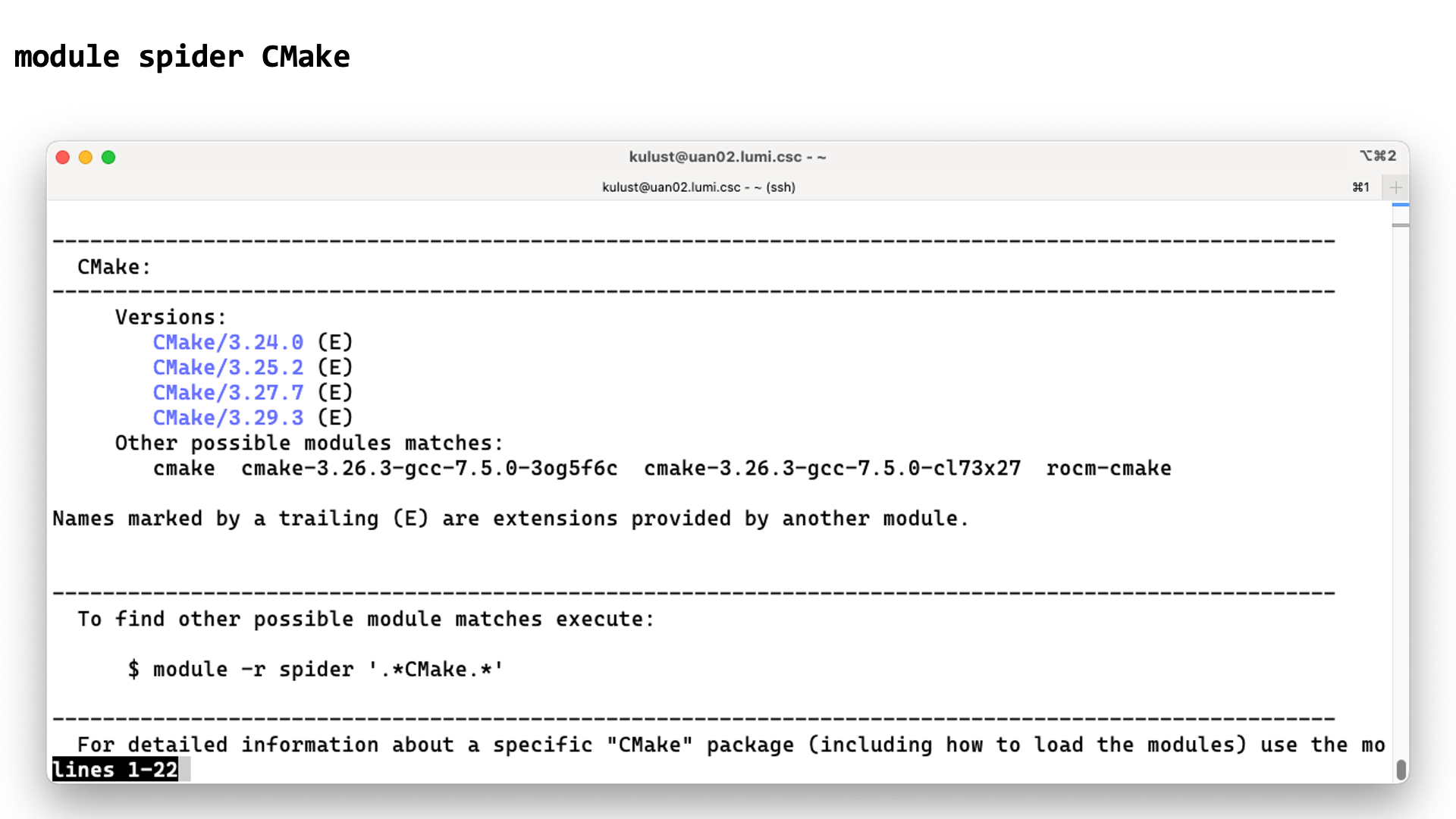Click the new tab plus button
The image size is (1456, 819).
1395,186
